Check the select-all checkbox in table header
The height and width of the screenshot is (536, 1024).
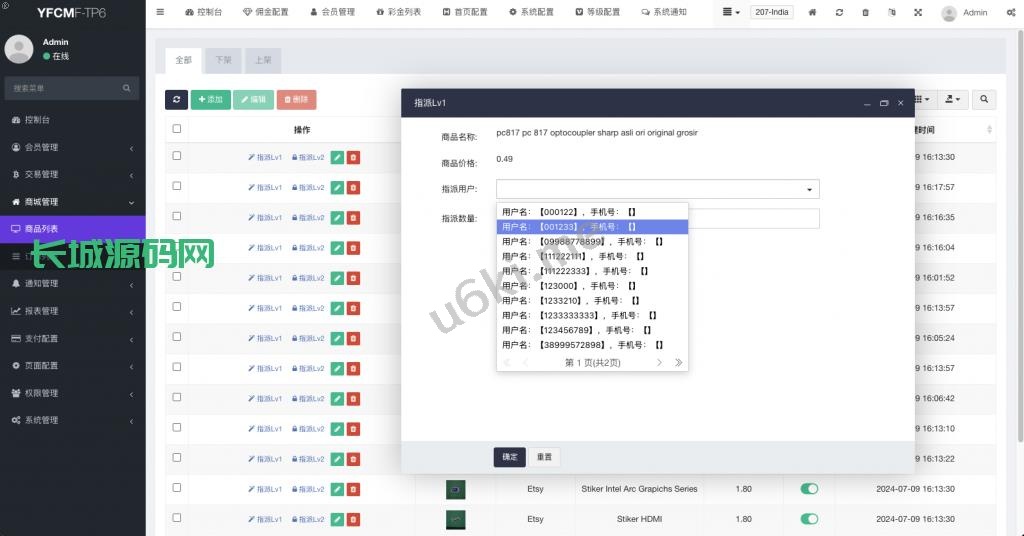[177, 129]
